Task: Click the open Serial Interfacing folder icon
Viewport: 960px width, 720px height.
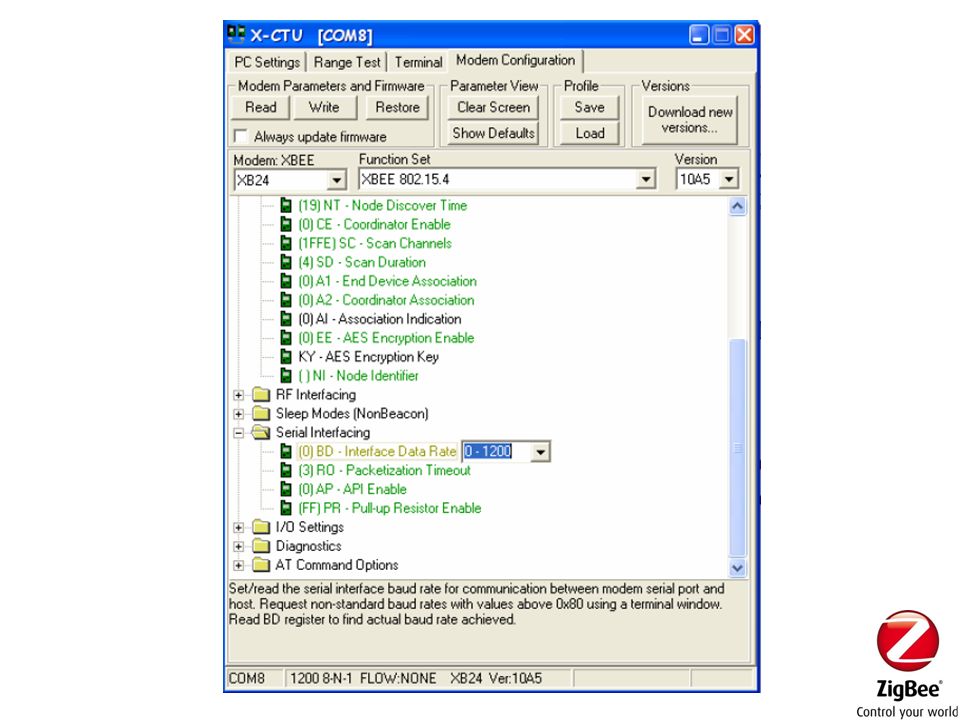Action: 261,433
